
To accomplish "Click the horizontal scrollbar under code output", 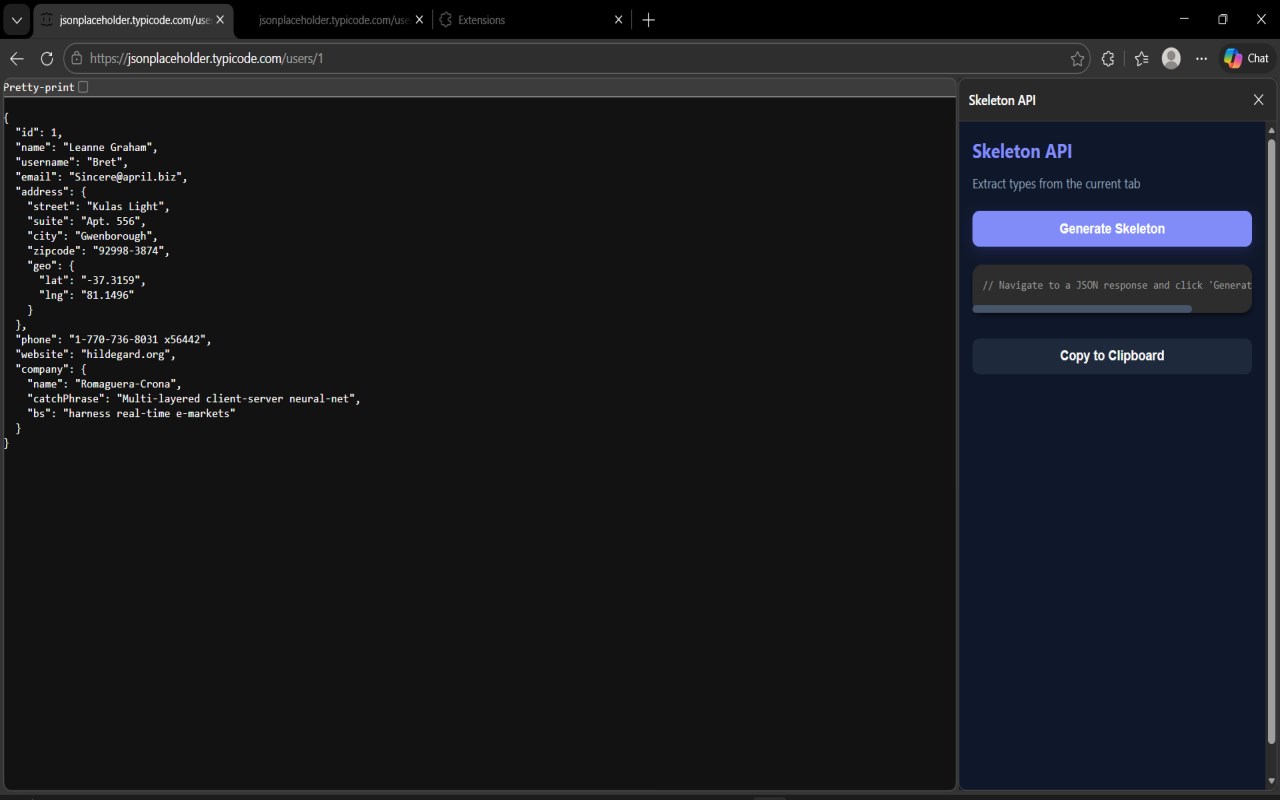I will [1082, 309].
